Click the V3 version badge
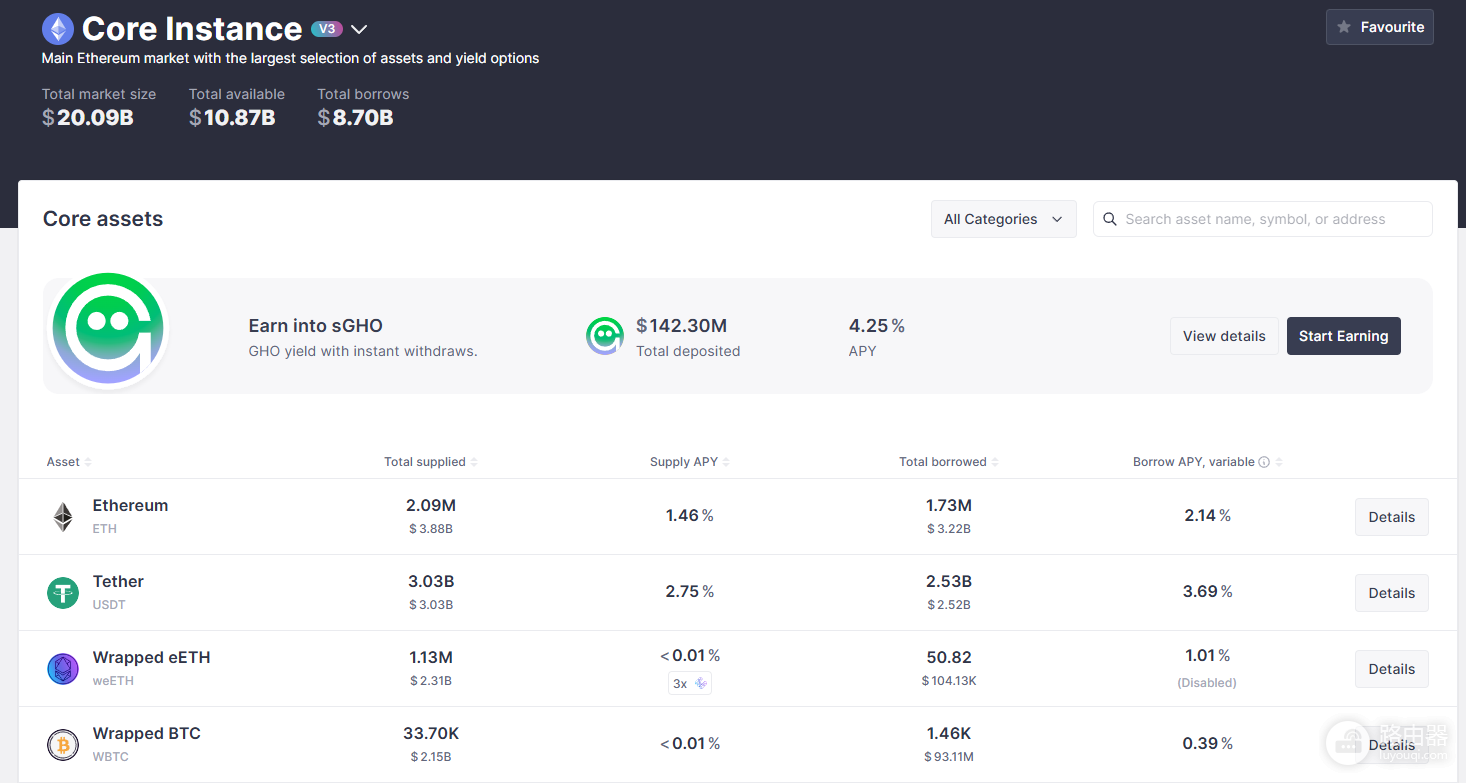The image size is (1466, 783). pos(327,29)
